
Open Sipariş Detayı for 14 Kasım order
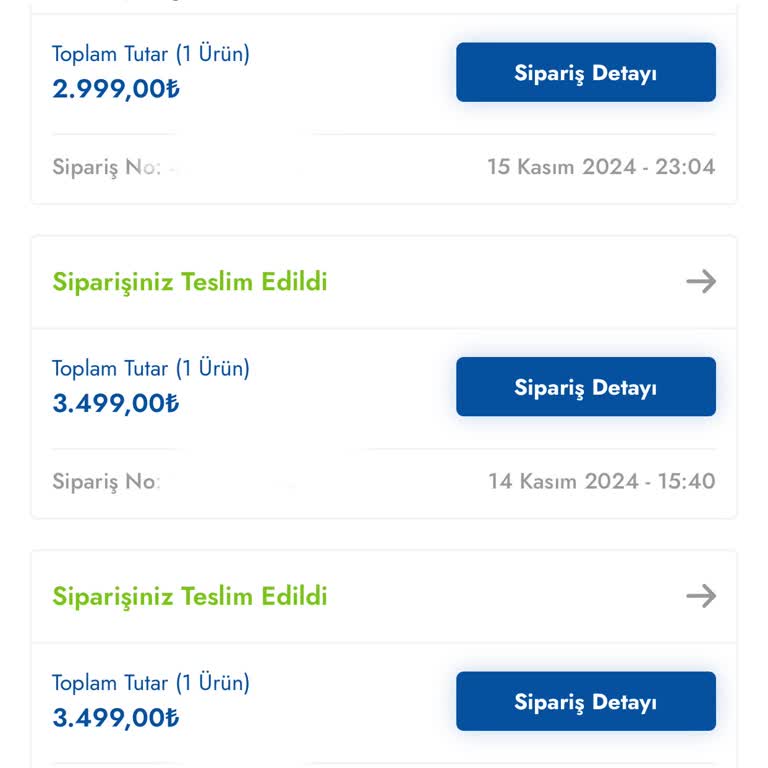(x=585, y=387)
